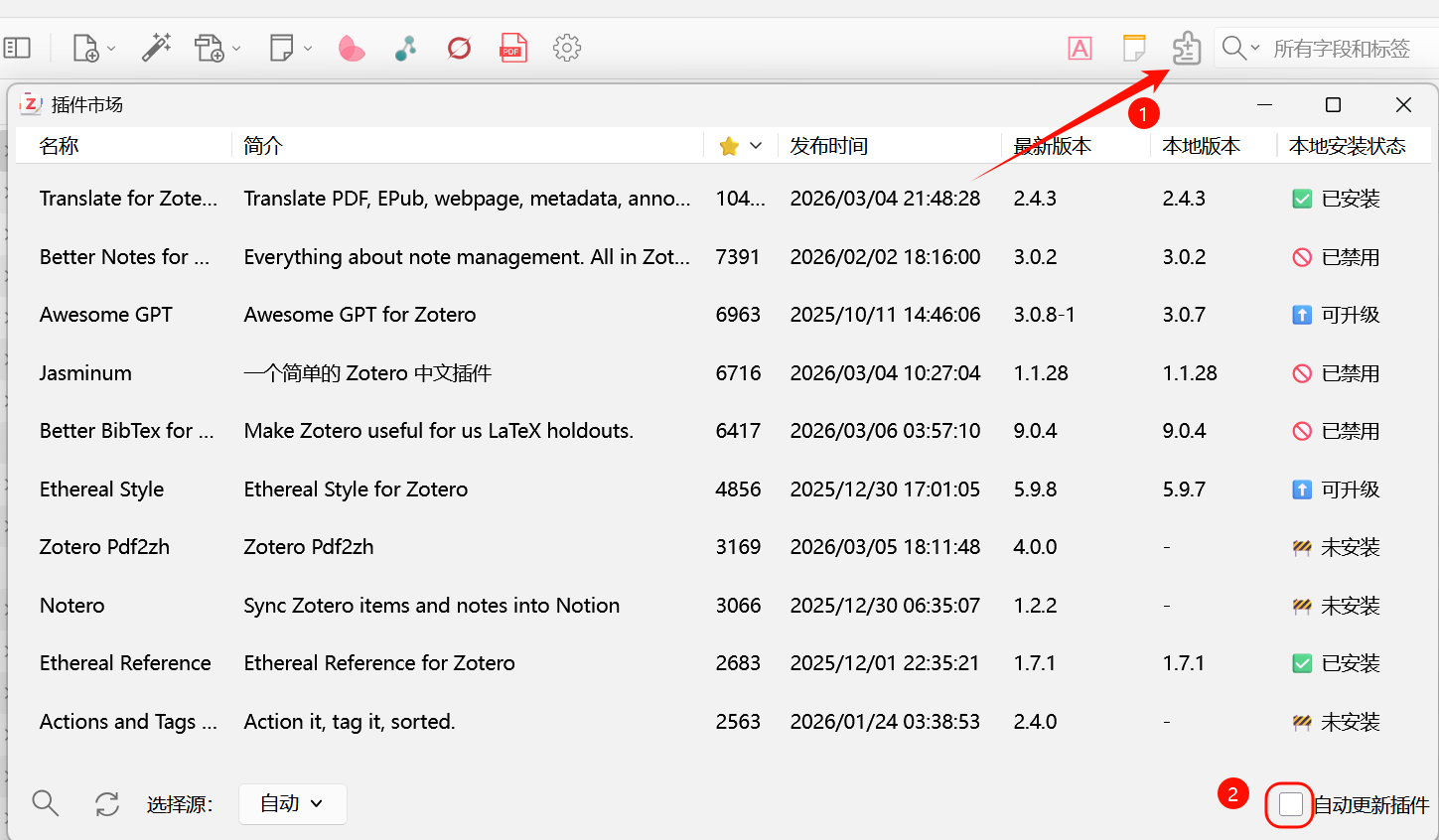The width and height of the screenshot is (1439, 840).
Task: Sort by the 本地版本 column header
Action: tap(1202, 146)
